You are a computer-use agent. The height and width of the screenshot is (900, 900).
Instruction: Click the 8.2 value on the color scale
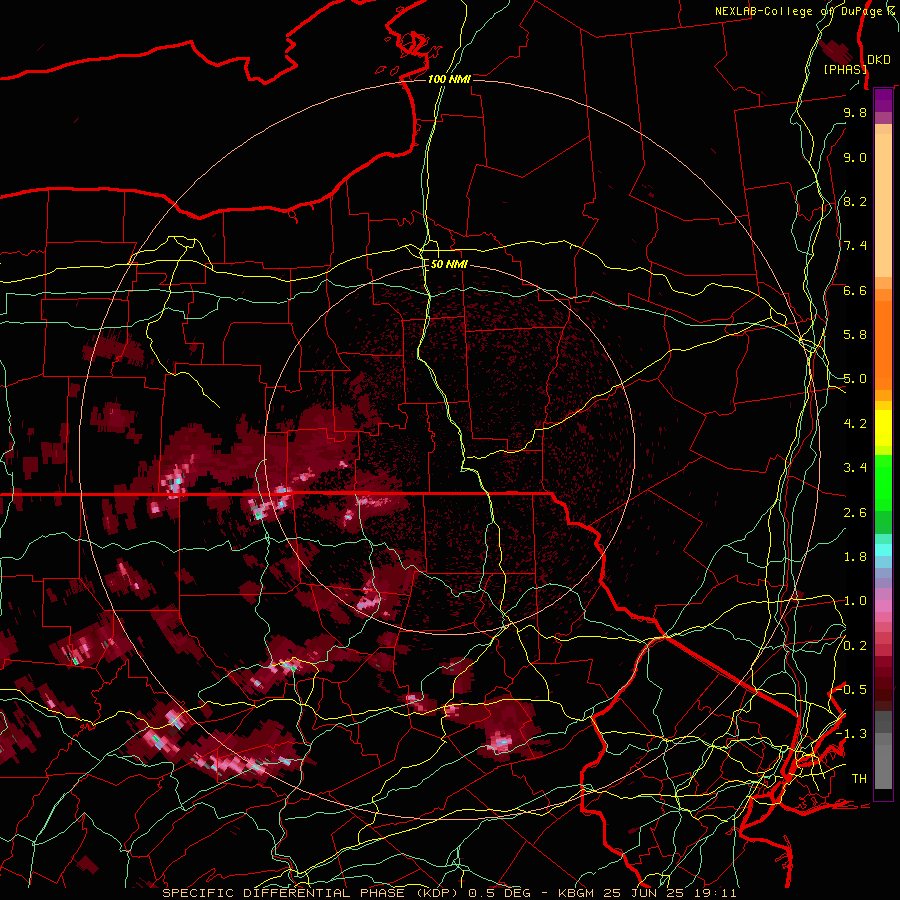coord(855,201)
